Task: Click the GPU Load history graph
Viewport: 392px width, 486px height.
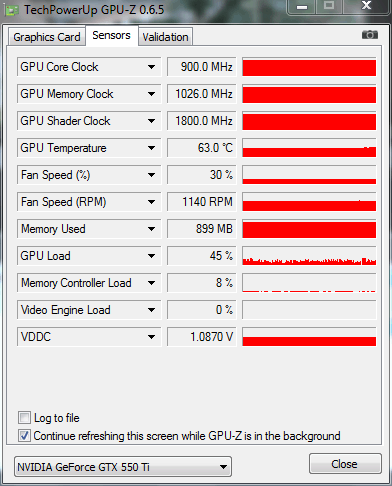Action: pyautogui.click(x=309, y=256)
